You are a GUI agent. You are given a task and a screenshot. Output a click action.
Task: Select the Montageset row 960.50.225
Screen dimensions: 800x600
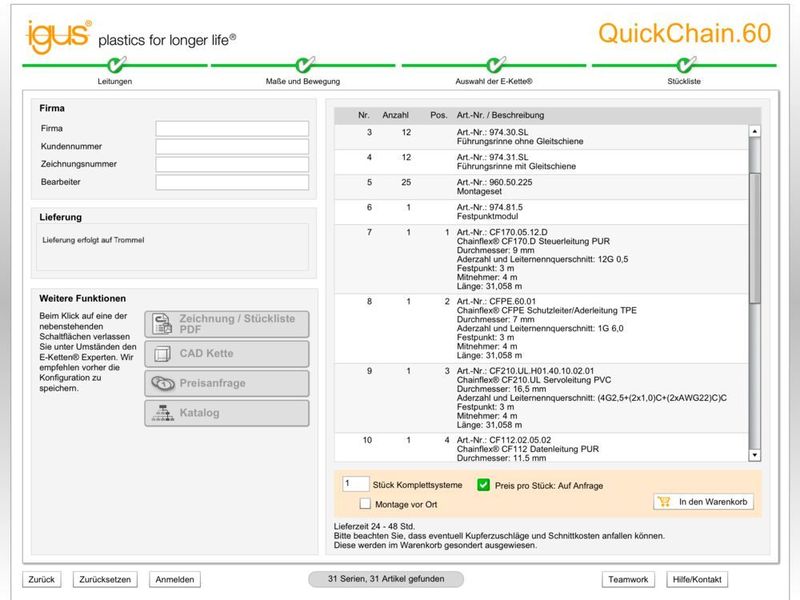pos(541,187)
